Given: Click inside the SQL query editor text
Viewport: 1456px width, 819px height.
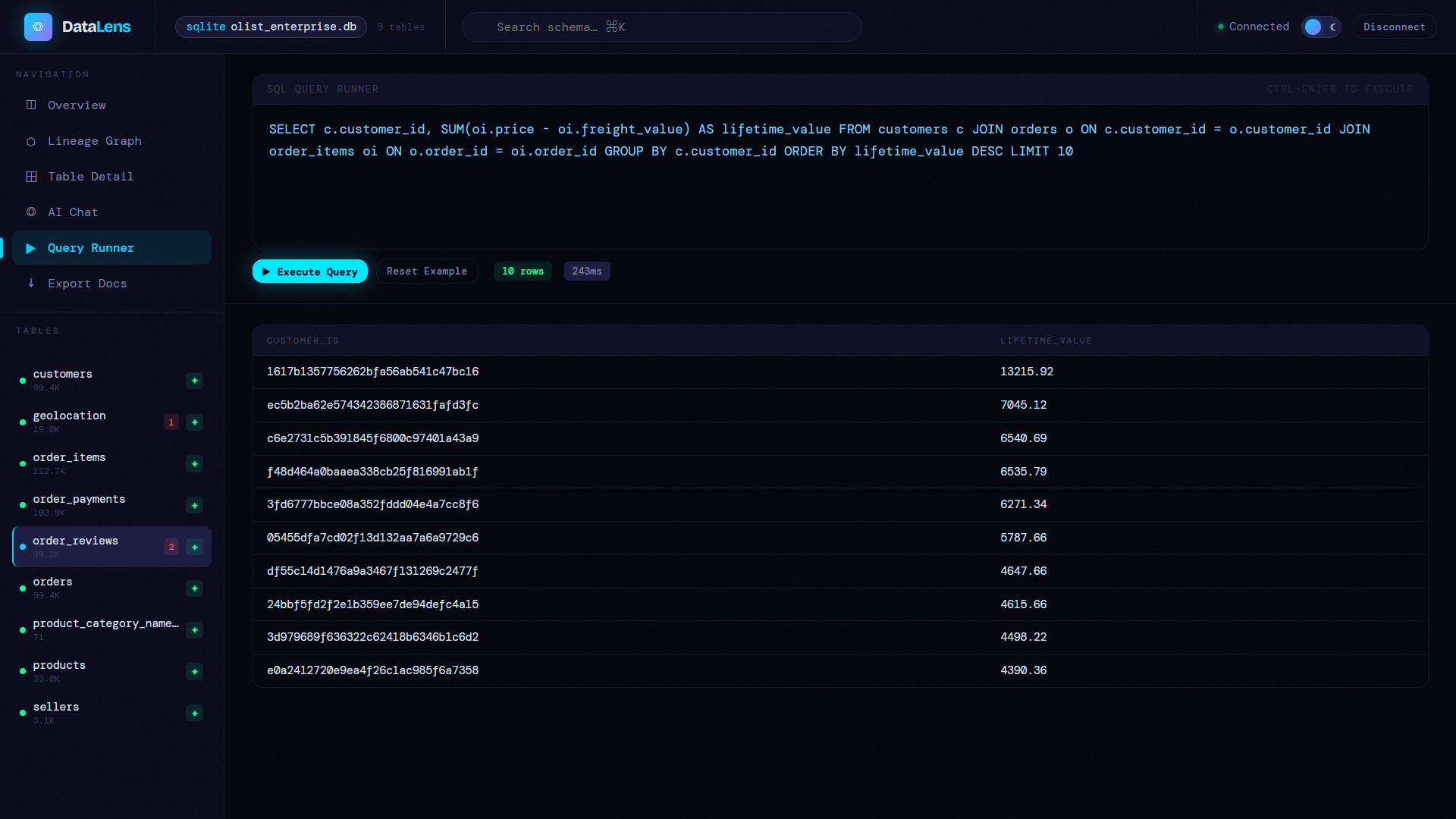Looking at the screenshot, I should click(x=840, y=176).
